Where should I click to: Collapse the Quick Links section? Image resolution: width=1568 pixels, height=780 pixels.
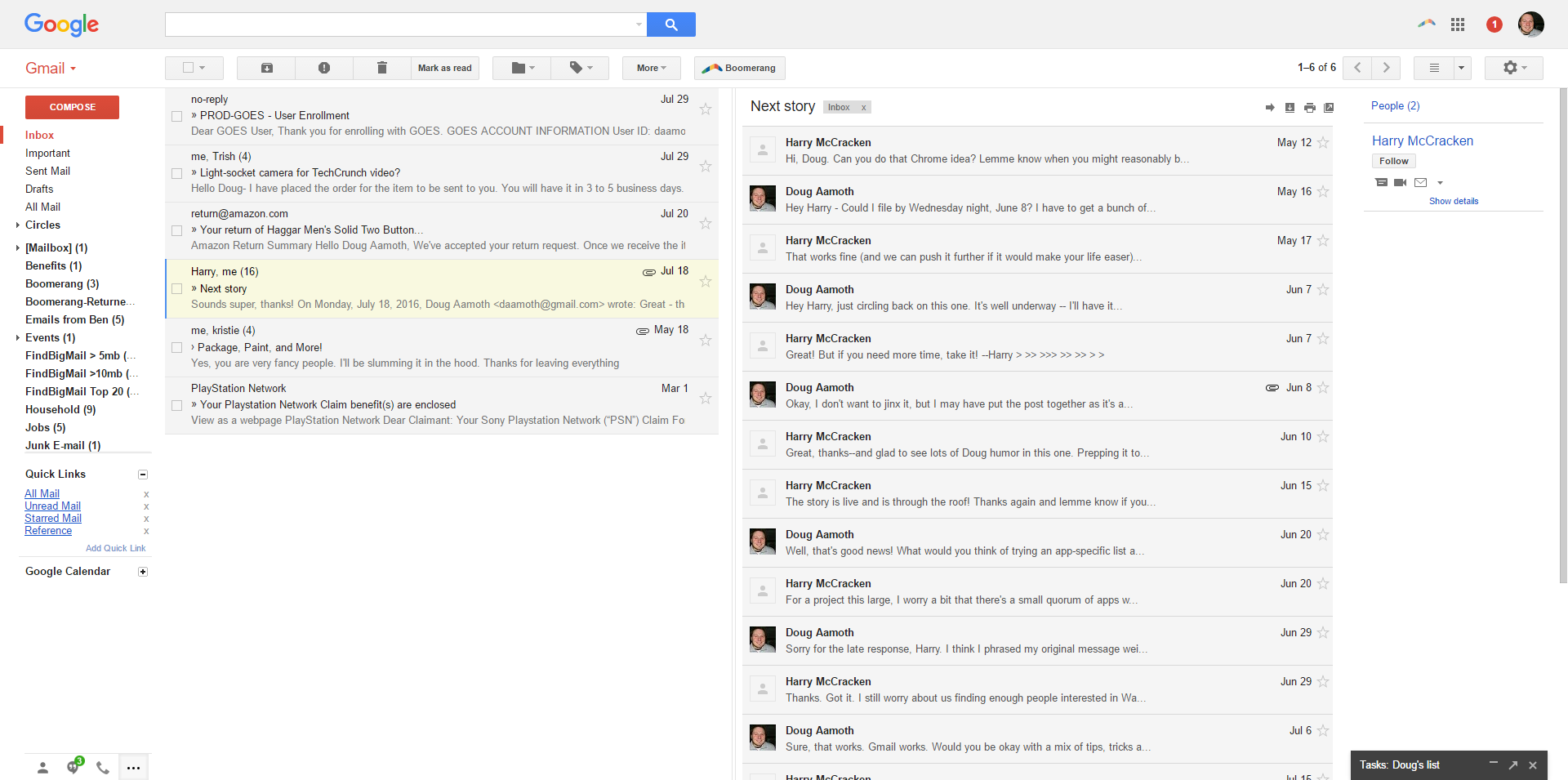point(143,475)
